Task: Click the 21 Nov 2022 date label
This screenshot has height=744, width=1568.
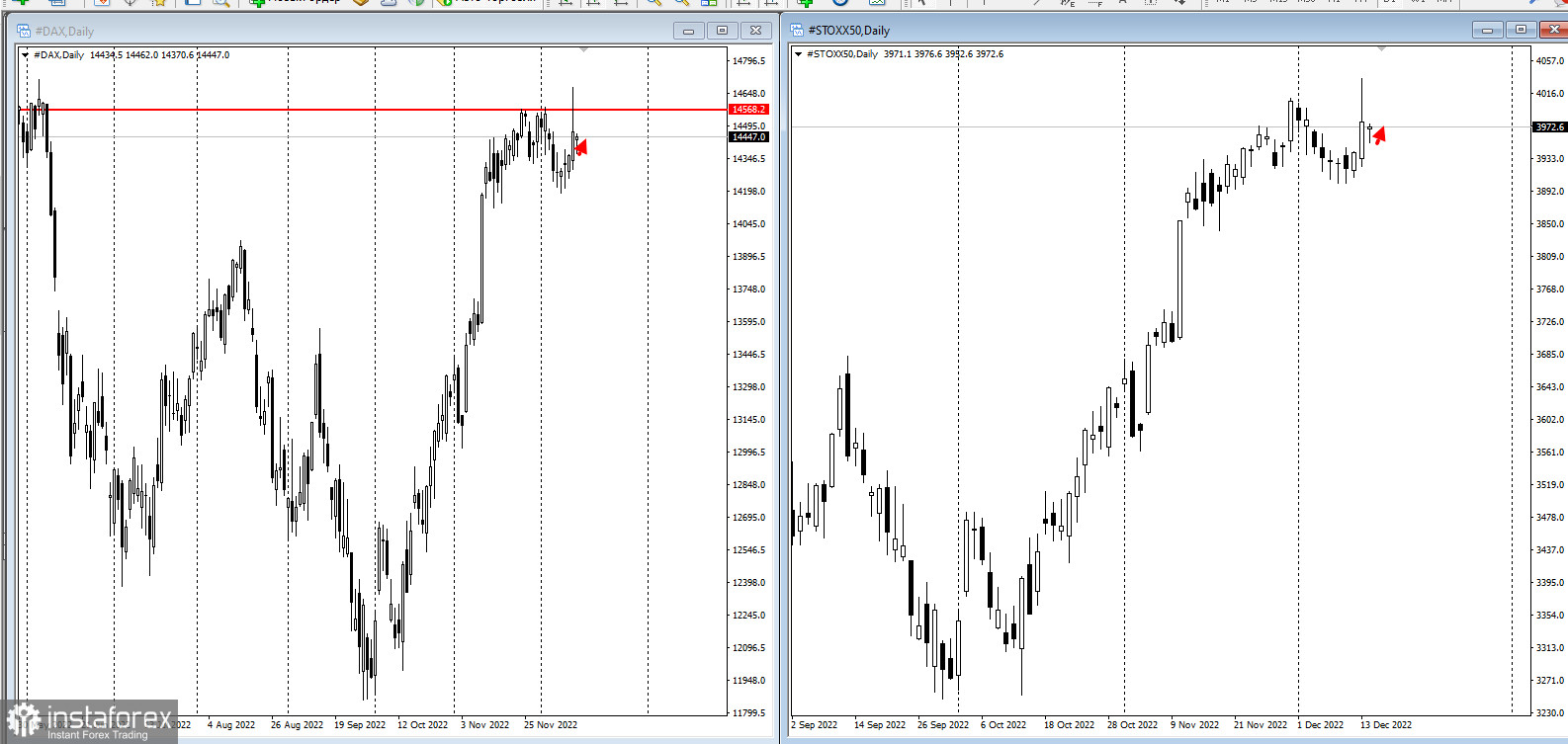Action: coord(1261,725)
